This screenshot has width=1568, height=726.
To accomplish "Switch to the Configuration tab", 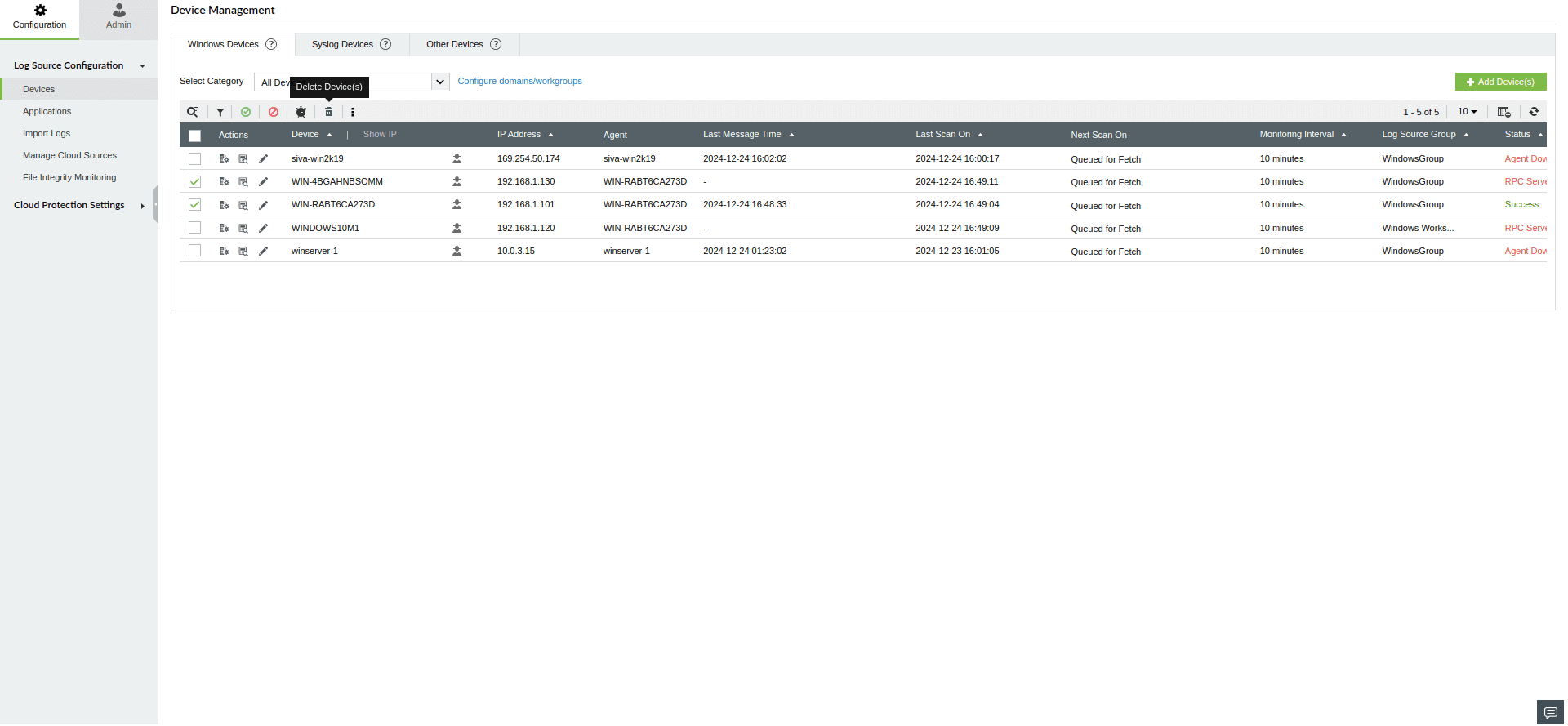I will coord(39,18).
